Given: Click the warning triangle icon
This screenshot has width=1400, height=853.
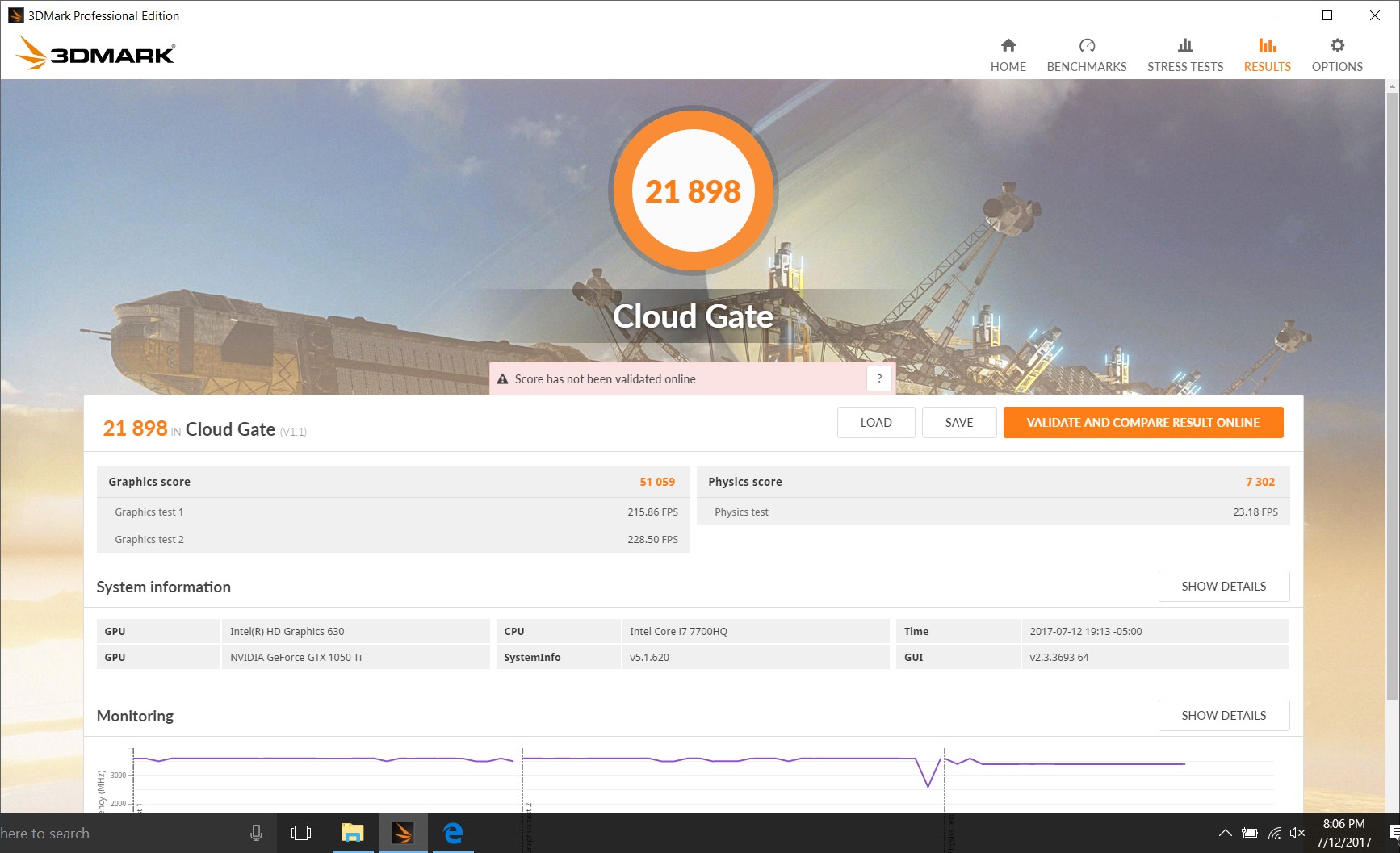Looking at the screenshot, I should (502, 379).
